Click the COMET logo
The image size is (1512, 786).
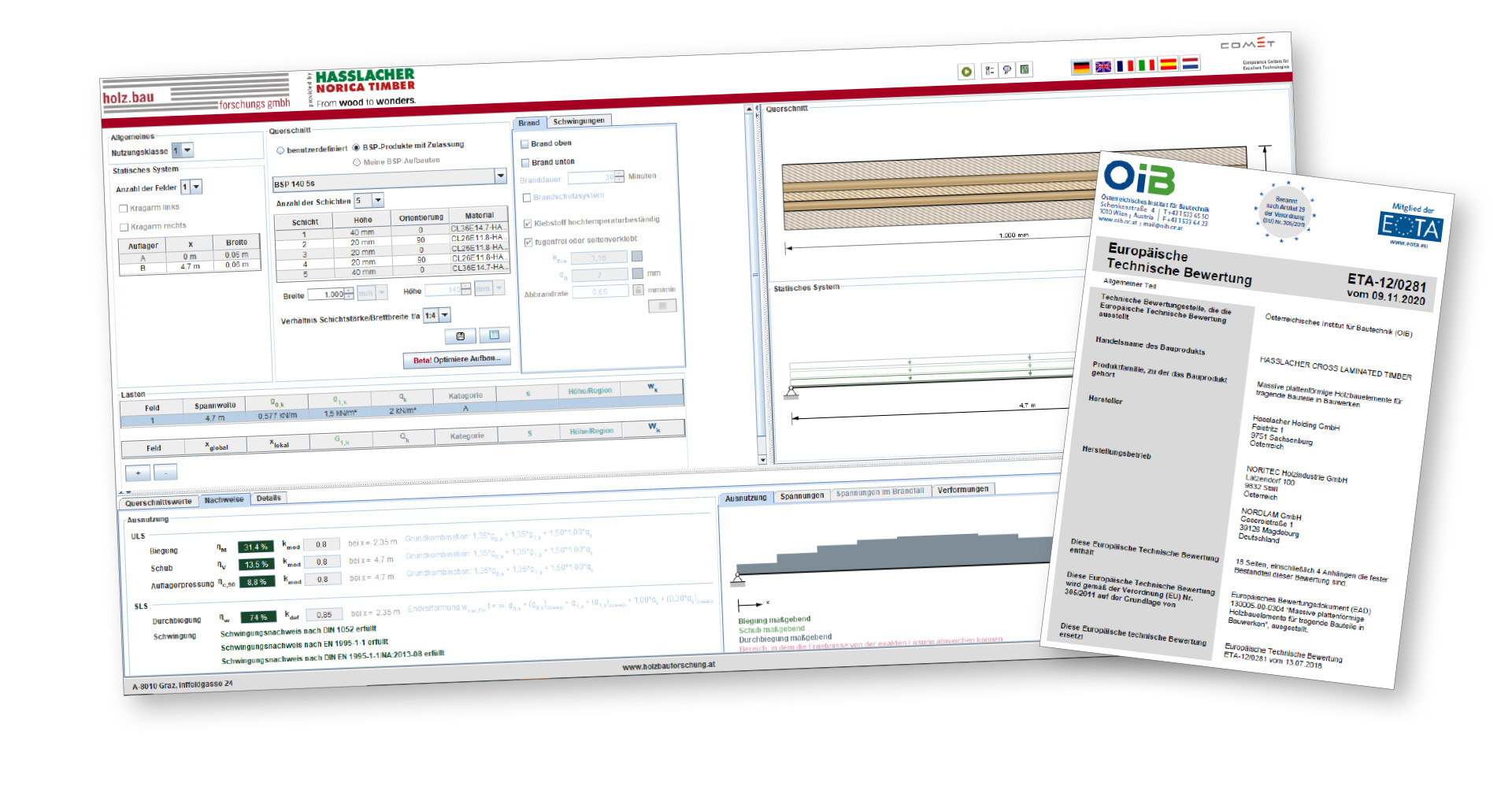[1247, 44]
